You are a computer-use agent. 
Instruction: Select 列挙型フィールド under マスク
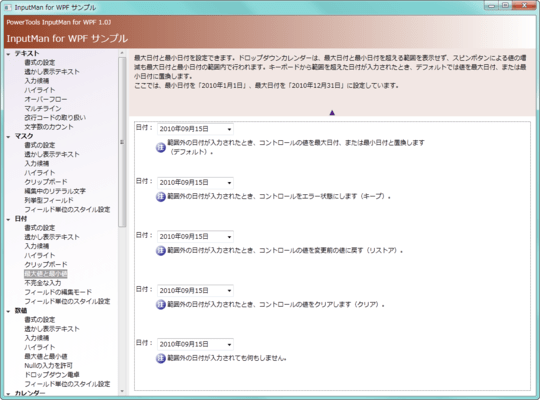(49, 200)
